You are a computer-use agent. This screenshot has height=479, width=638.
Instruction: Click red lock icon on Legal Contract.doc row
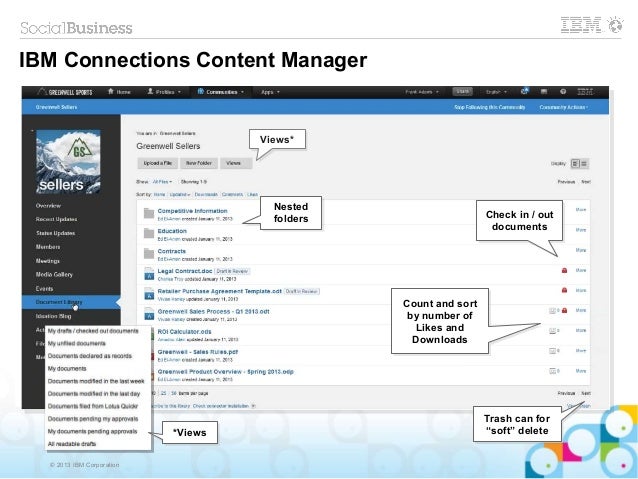(564, 270)
